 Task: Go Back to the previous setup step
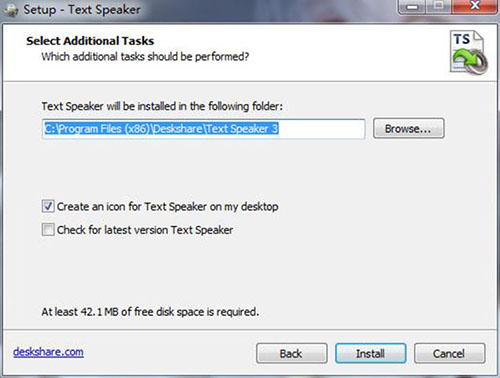(x=292, y=353)
